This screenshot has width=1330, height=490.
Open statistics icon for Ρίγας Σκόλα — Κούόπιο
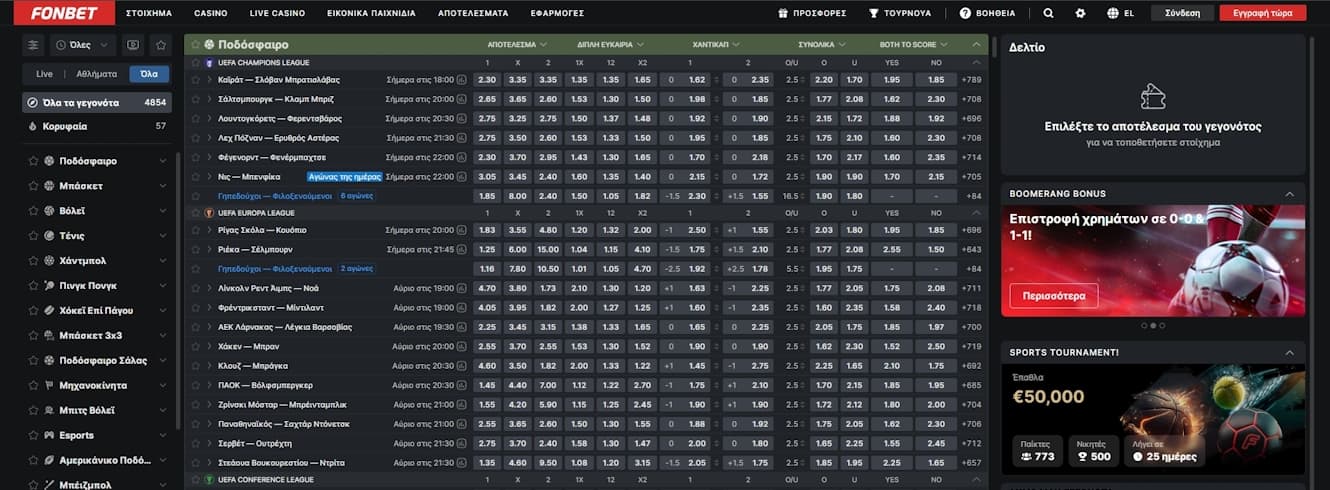tap(462, 231)
